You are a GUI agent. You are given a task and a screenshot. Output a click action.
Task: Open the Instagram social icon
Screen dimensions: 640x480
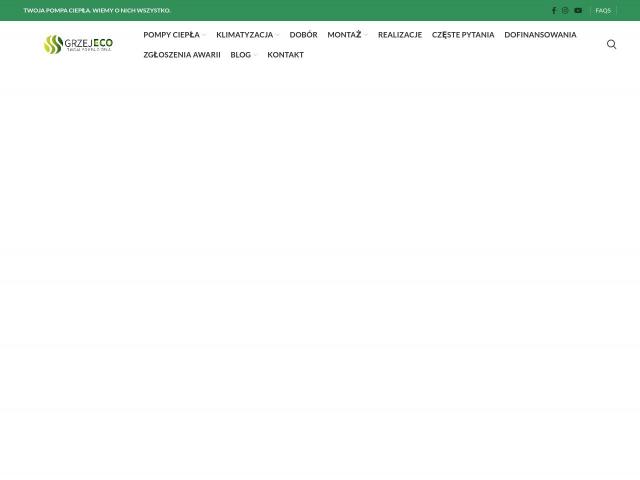[565, 11]
